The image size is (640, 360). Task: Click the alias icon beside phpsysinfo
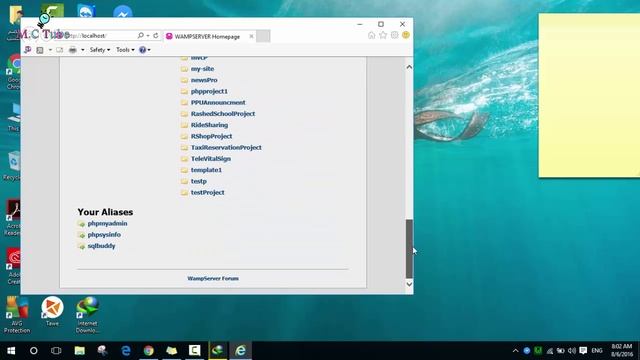tap(81, 235)
